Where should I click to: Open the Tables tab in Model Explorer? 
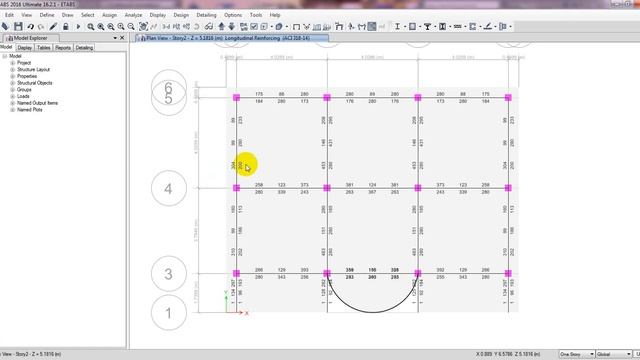[43, 48]
